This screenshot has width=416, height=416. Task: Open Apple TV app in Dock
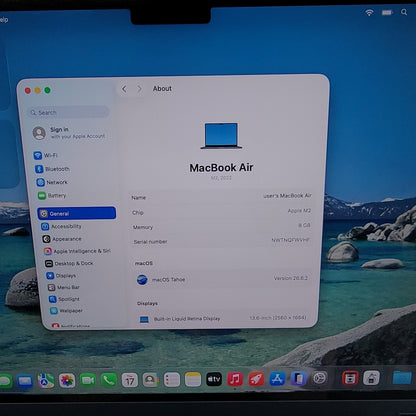214,379
